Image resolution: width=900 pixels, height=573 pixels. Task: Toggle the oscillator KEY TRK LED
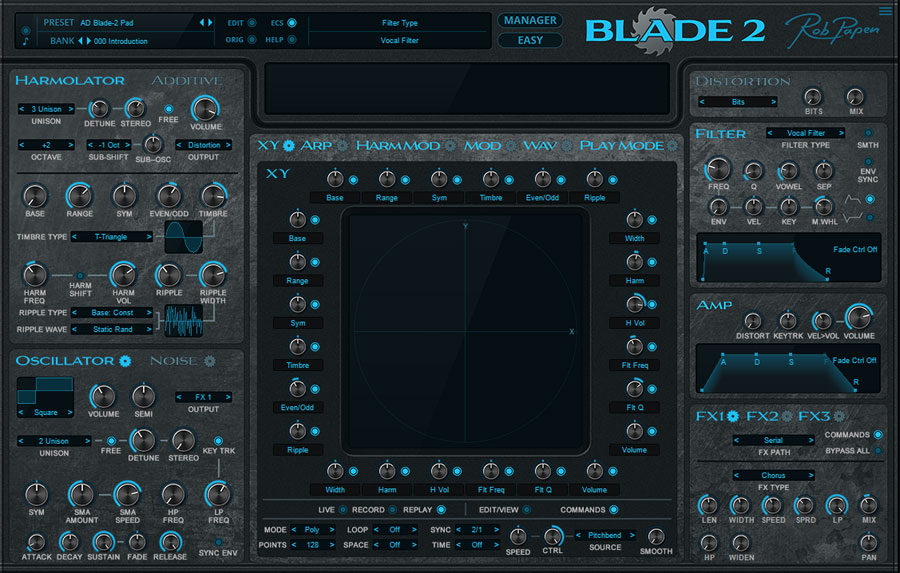click(x=218, y=441)
